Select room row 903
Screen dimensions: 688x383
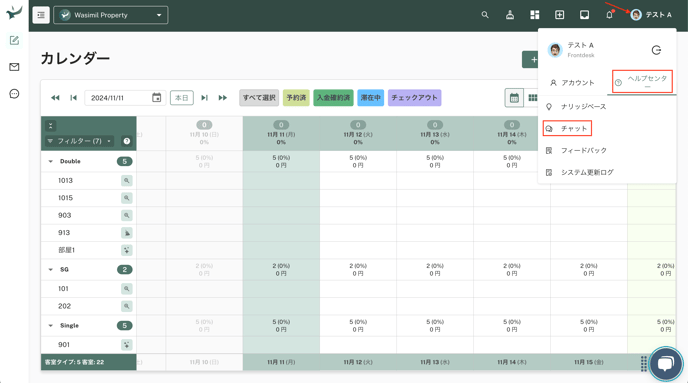click(89, 215)
